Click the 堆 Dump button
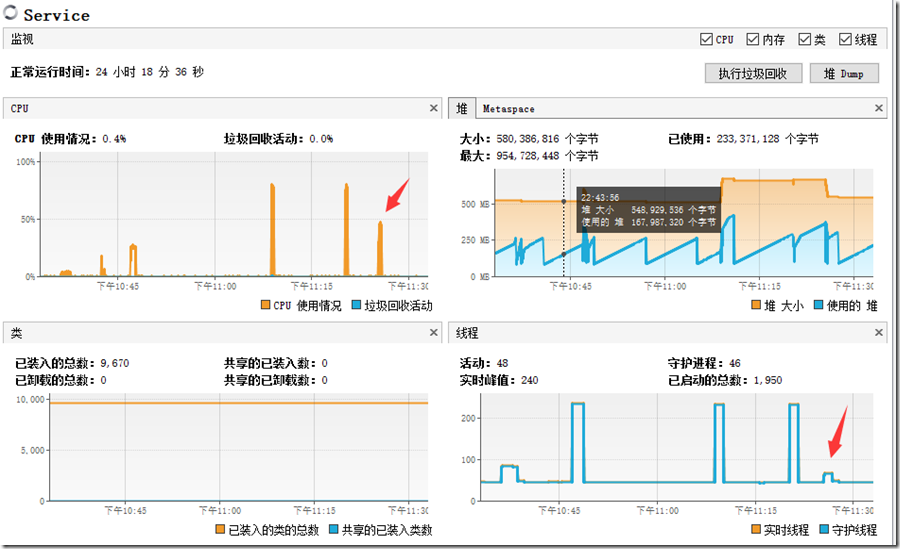Screen dimensions: 900x549 (x=844, y=74)
